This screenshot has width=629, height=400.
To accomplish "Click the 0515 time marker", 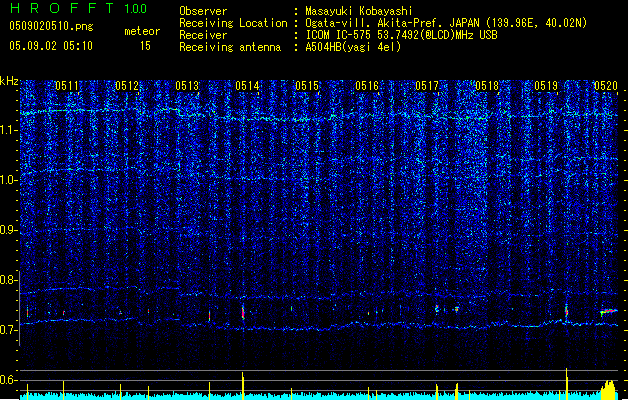I will [307, 86].
